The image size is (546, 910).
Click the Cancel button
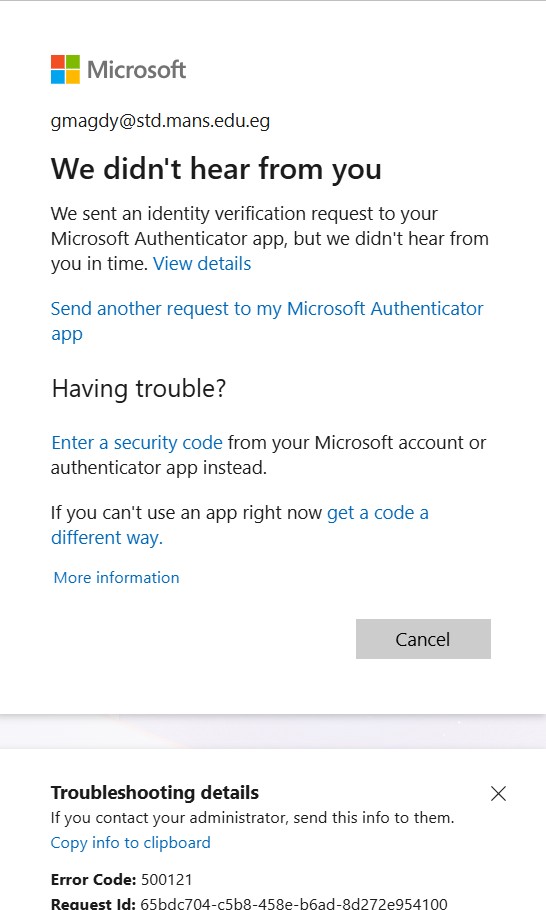click(x=423, y=639)
